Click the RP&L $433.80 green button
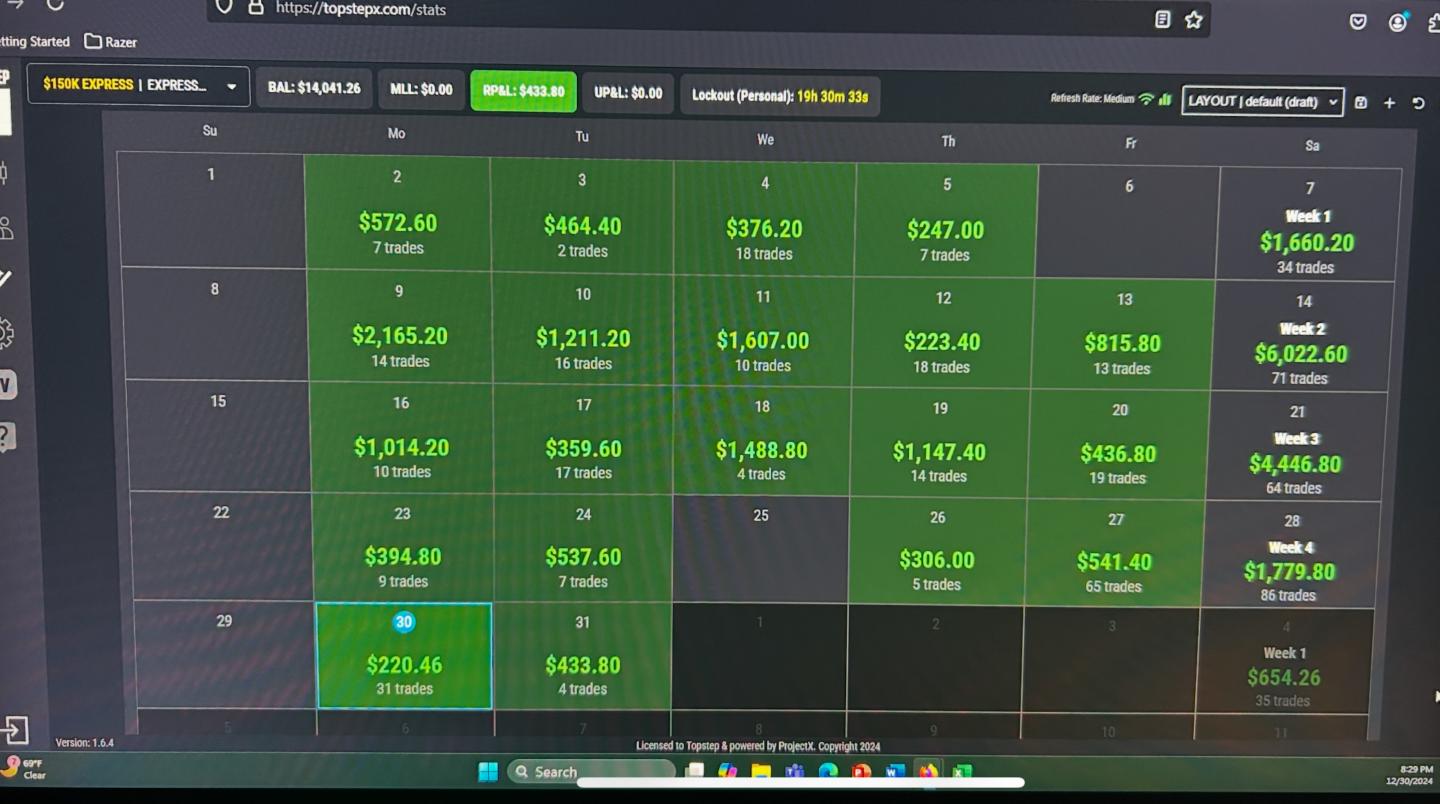The width and height of the screenshot is (1440, 804). [x=523, y=91]
